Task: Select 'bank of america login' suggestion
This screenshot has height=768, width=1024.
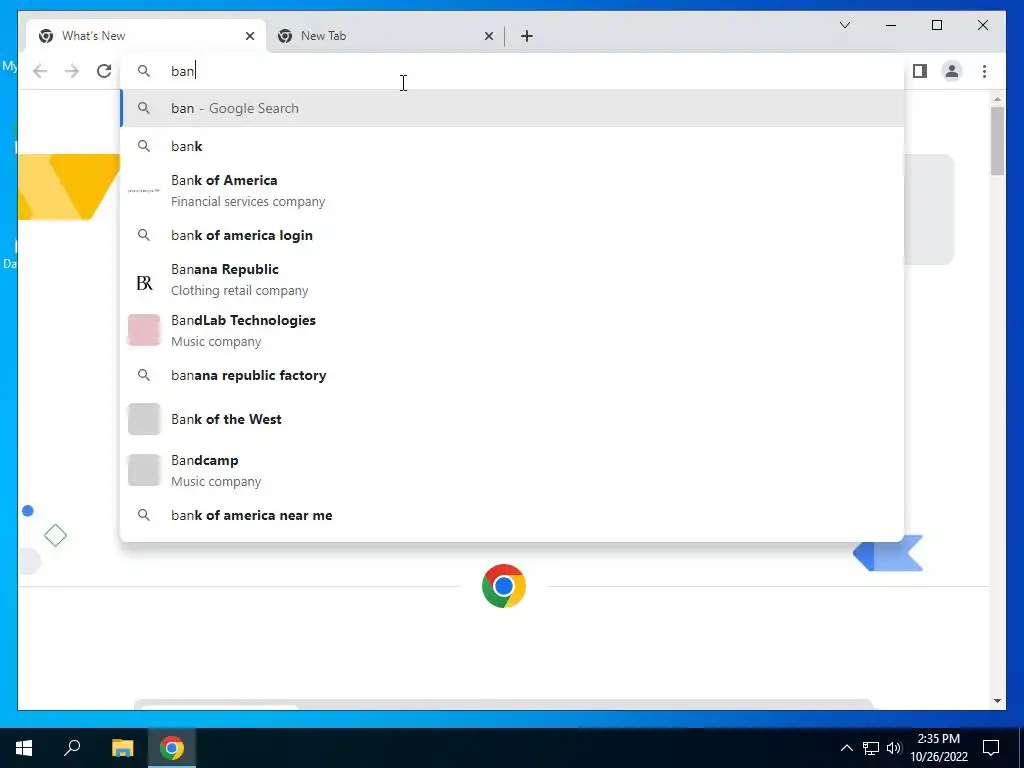Action: click(512, 235)
